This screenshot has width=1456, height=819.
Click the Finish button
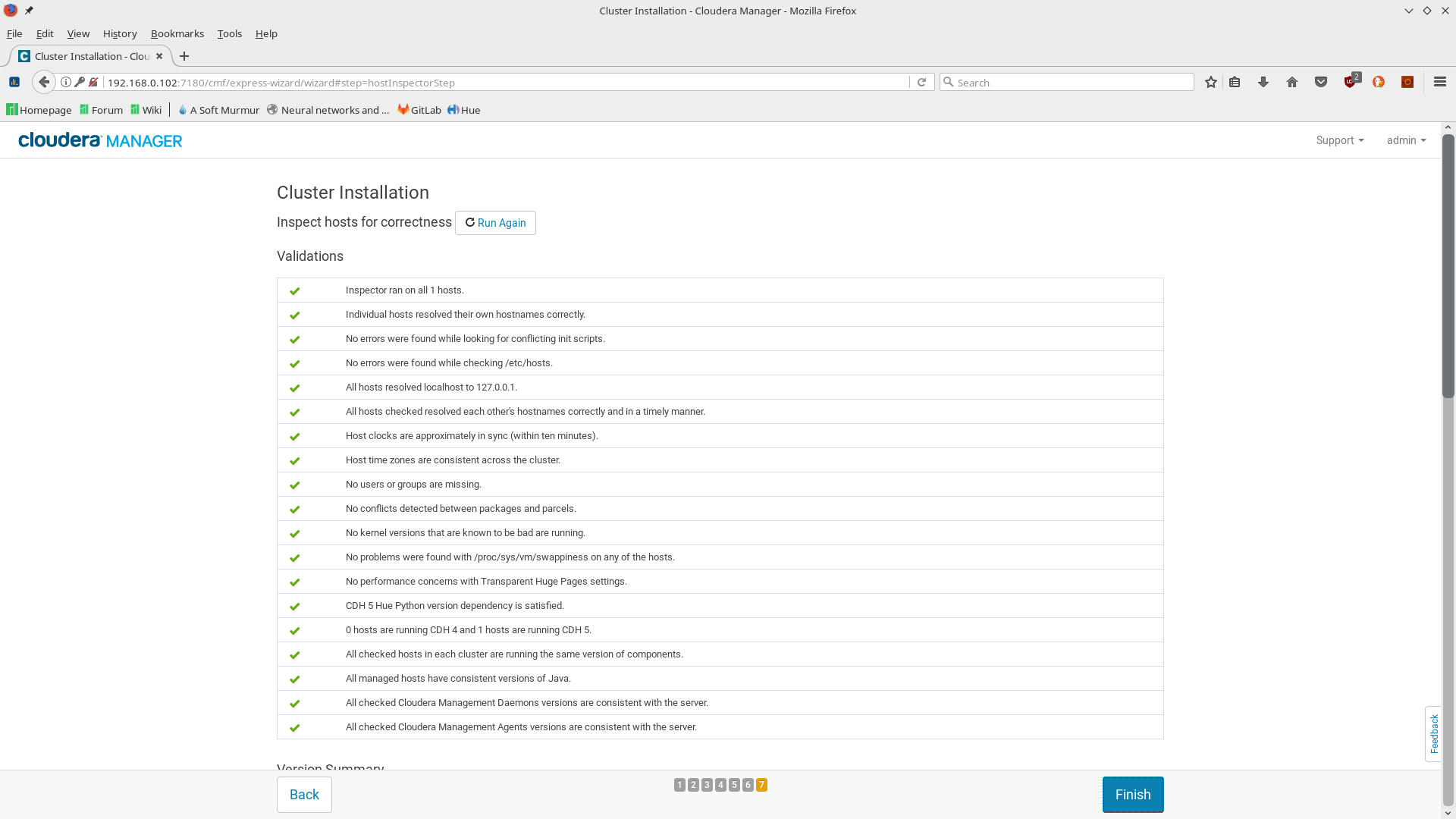point(1133,795)
